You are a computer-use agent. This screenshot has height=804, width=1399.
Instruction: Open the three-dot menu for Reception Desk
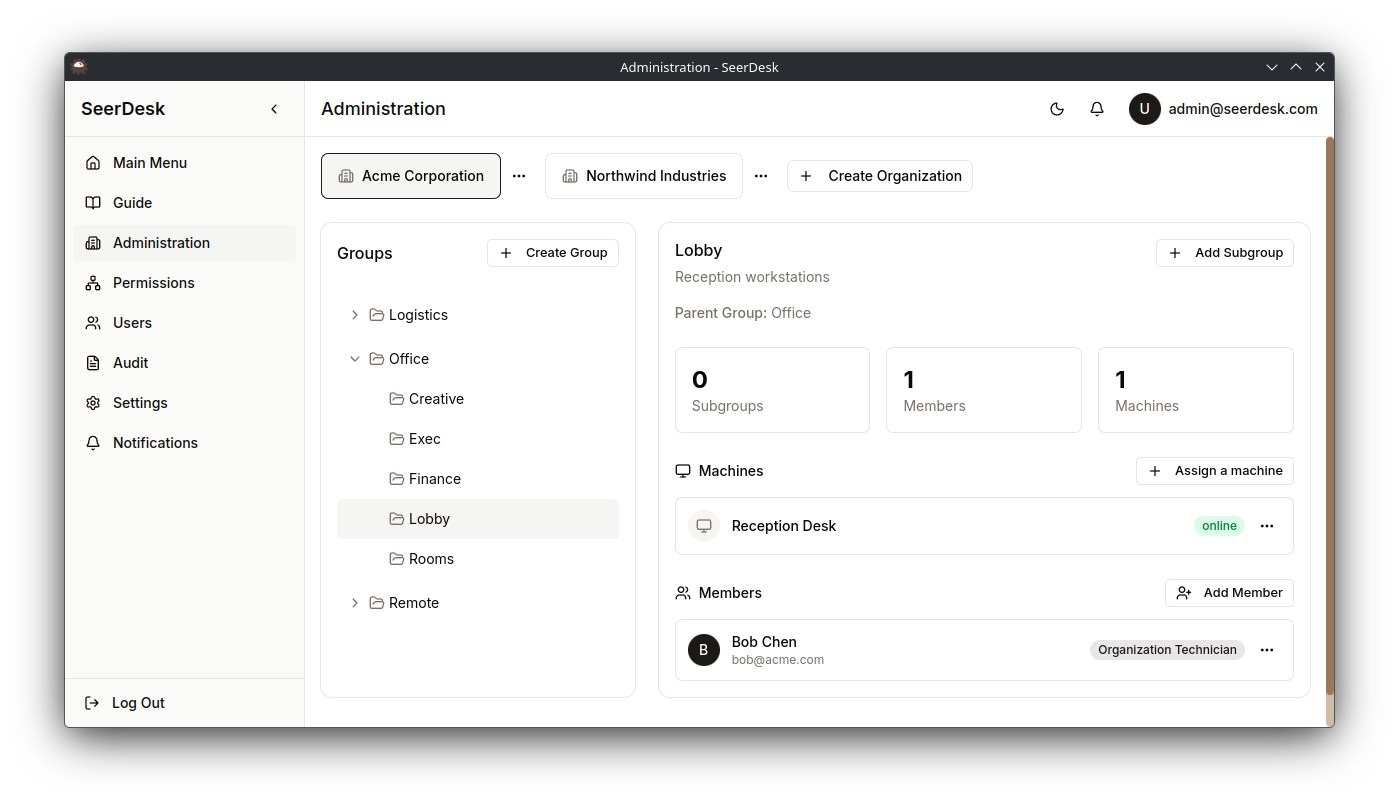point(1267,525)
